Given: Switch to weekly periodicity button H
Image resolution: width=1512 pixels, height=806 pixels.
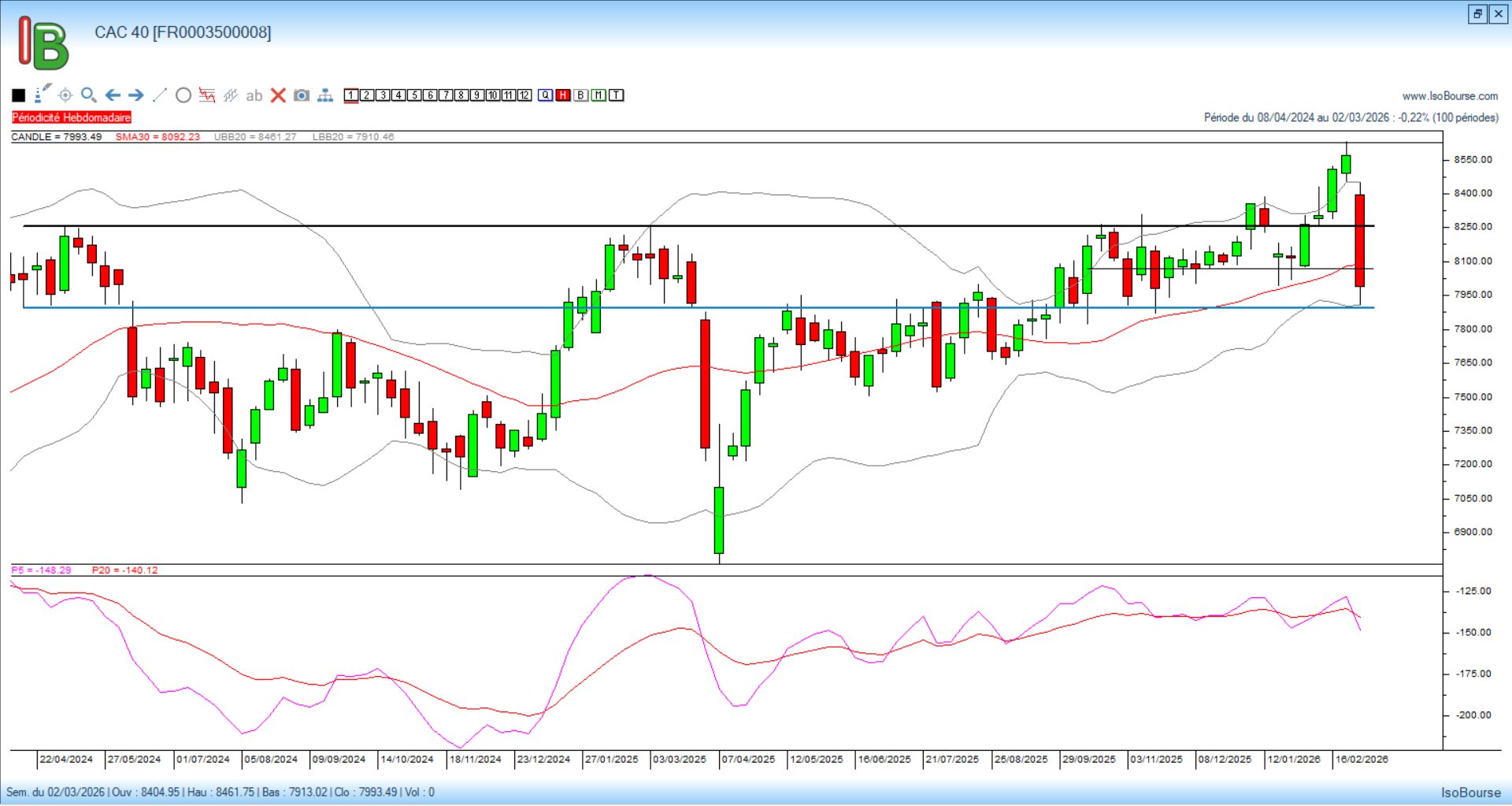Looking at the screenshot, I should [563, 95].
